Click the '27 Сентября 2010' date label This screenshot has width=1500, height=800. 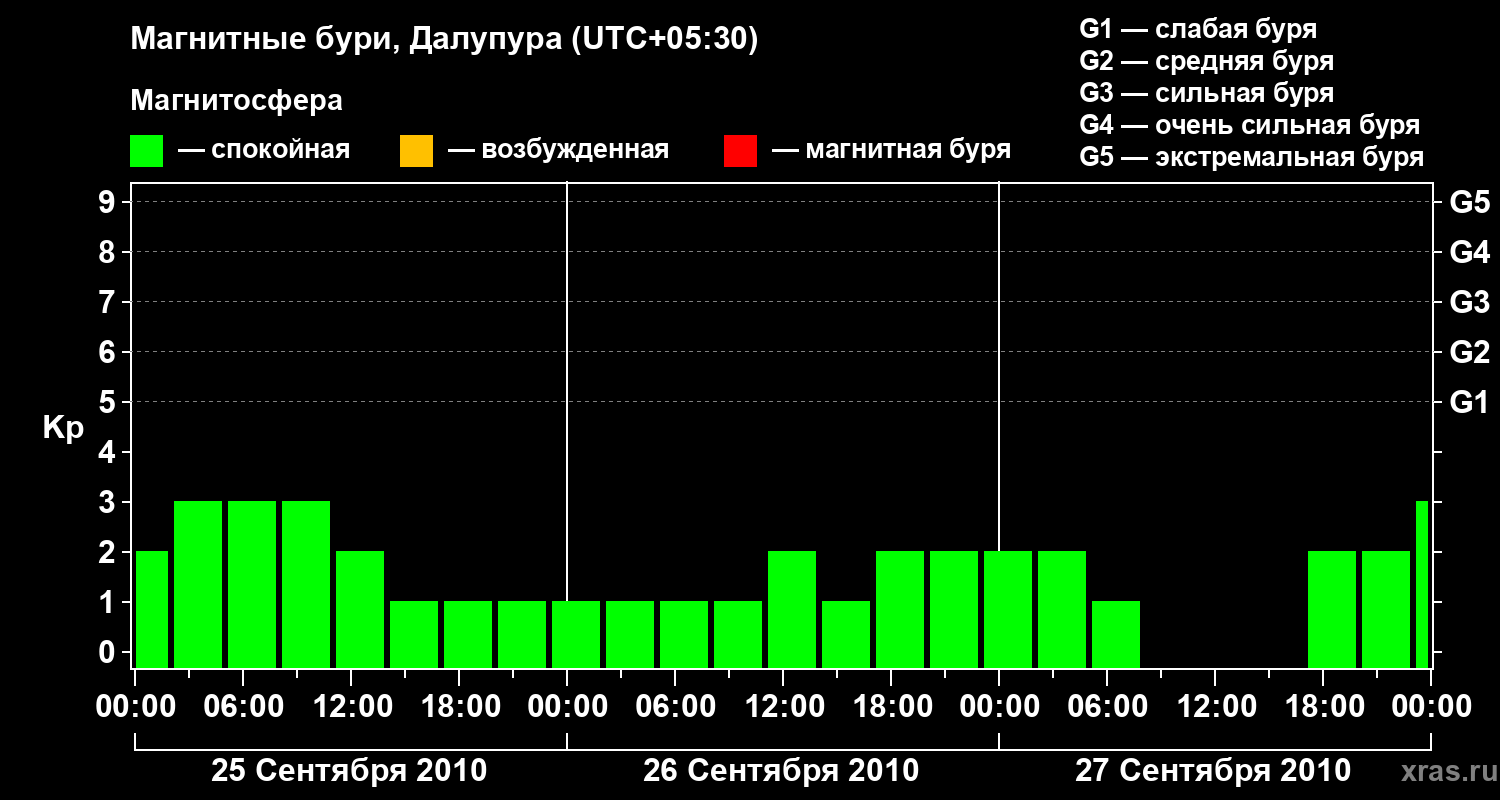[1213, 771]
